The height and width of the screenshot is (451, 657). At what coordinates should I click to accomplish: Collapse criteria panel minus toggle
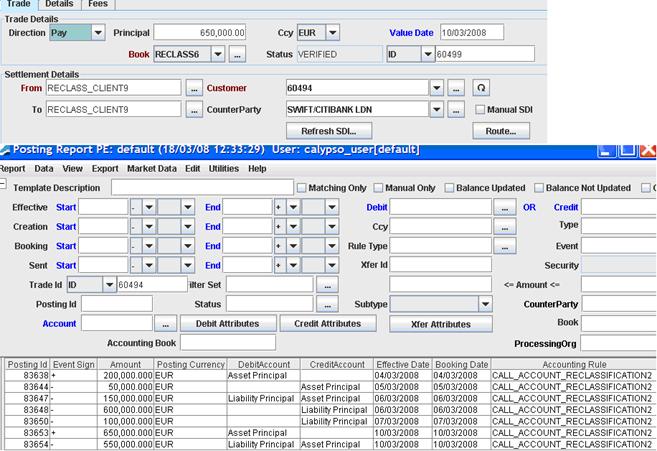3,183
